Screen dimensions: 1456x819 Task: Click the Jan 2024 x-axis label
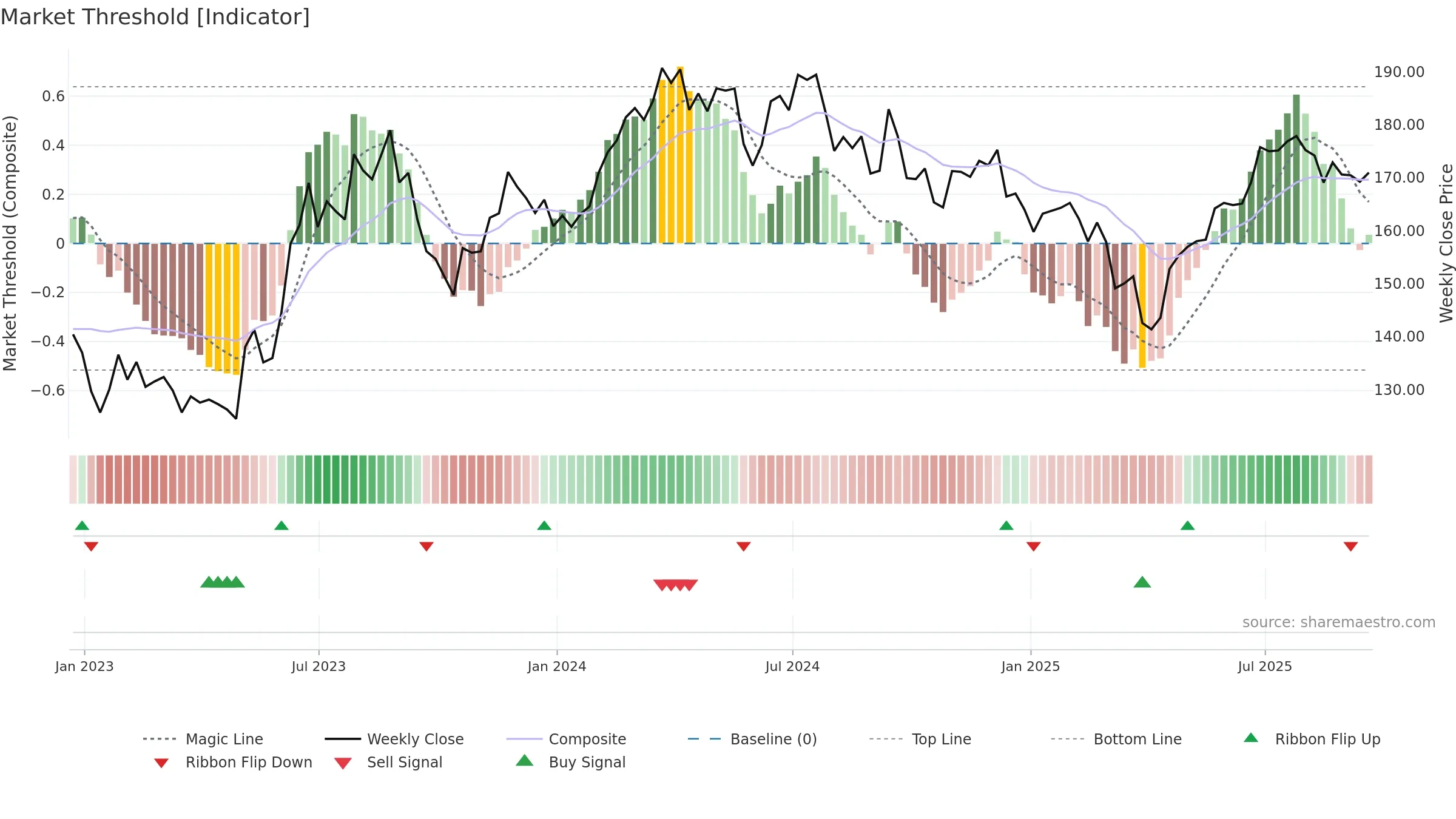[557, 667]
